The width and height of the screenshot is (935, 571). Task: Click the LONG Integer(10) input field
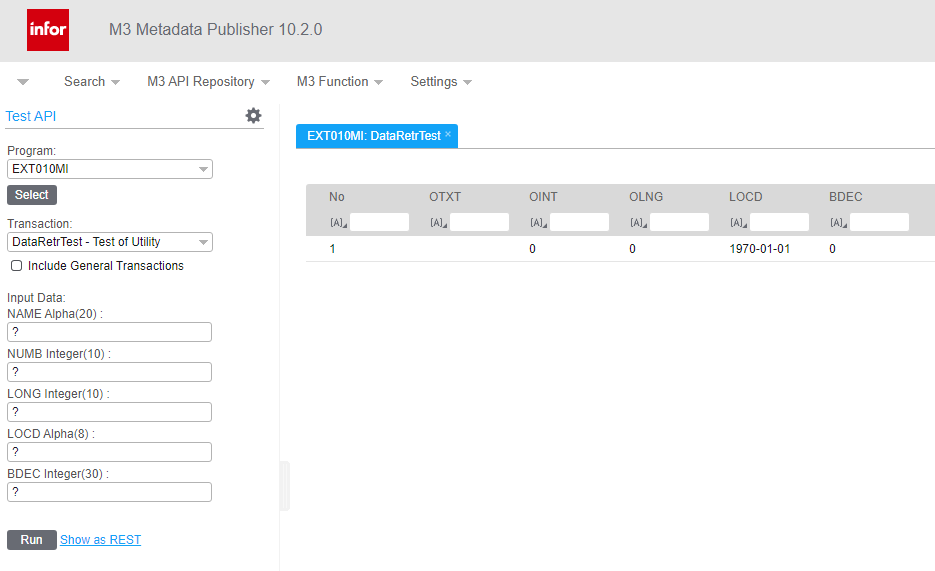(109, 412)
